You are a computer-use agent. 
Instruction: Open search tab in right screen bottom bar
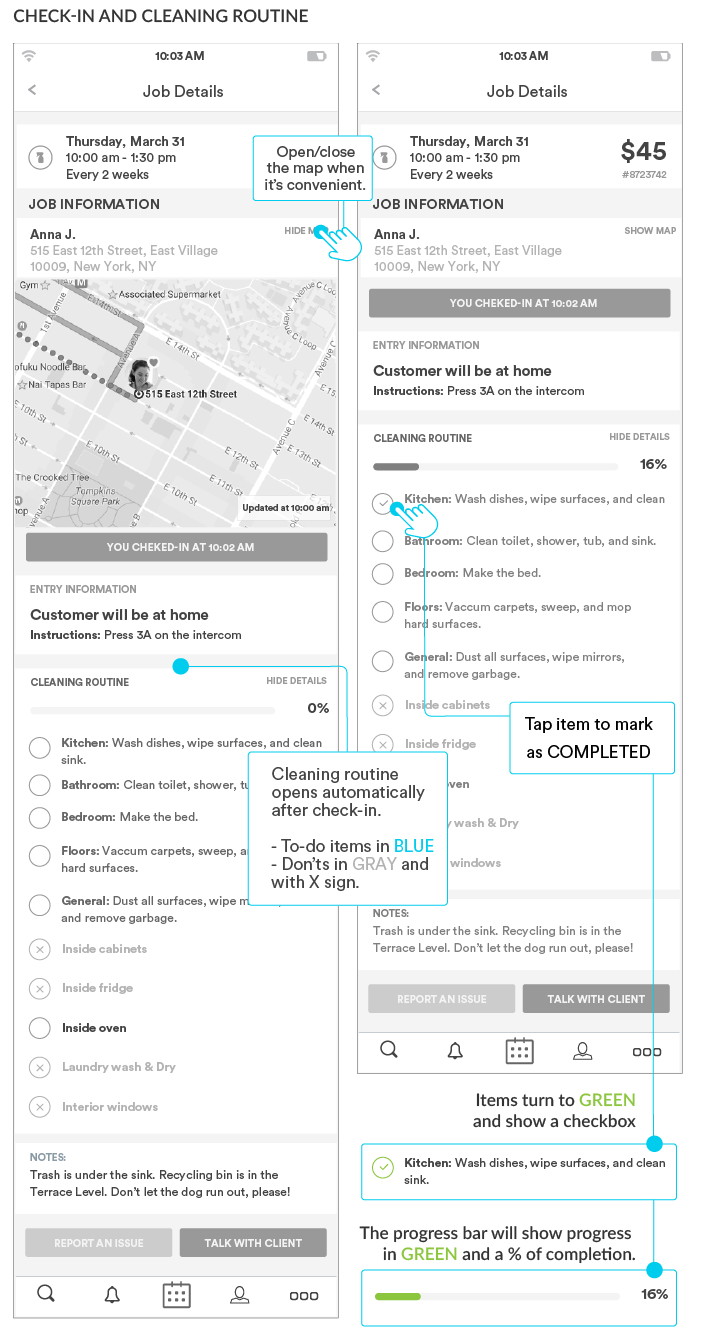[390, 1049]
